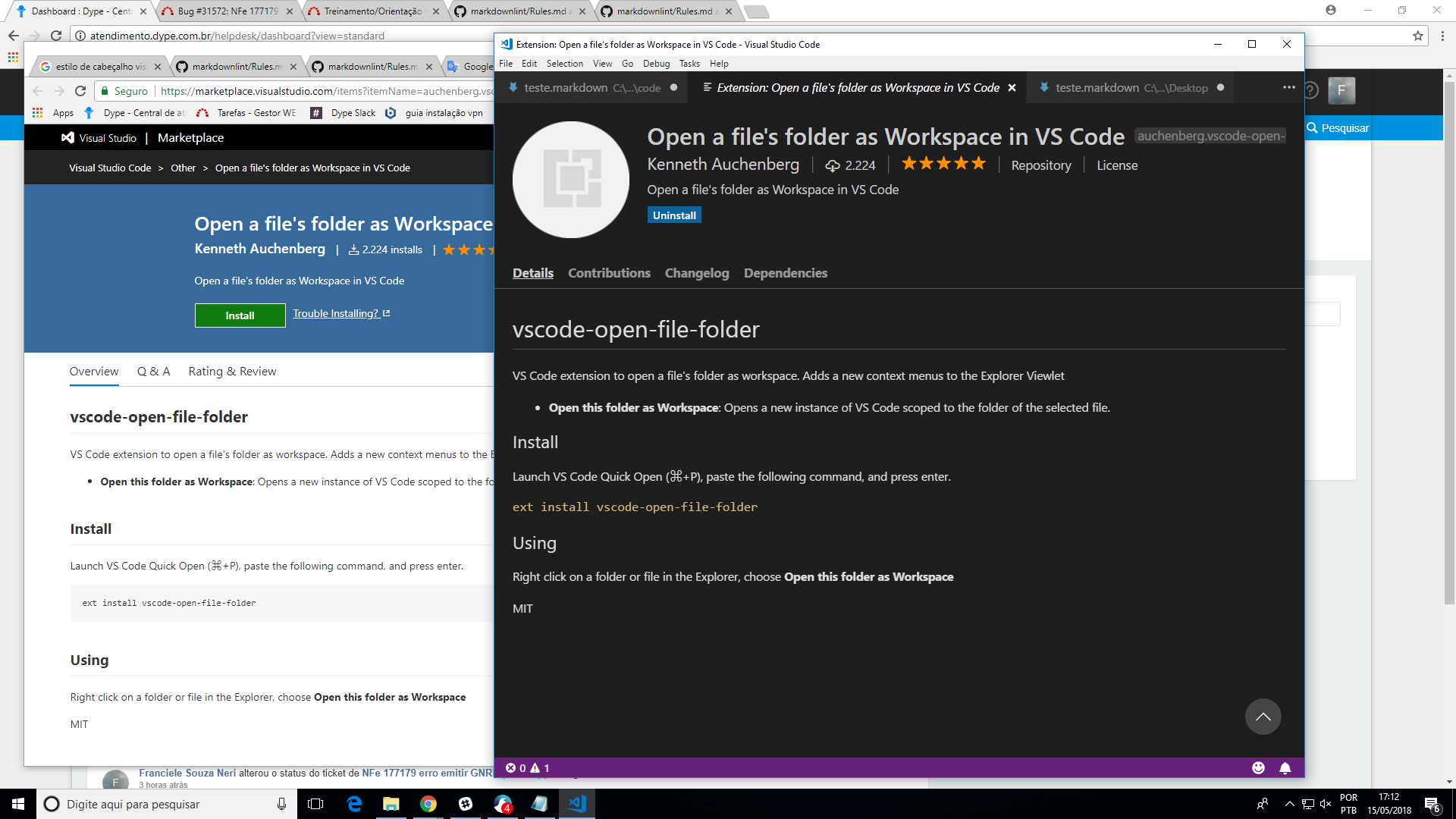1456x819 pixels.
Task: Open Chrome's three-dot menu
Action: (x=1442, y=36)
